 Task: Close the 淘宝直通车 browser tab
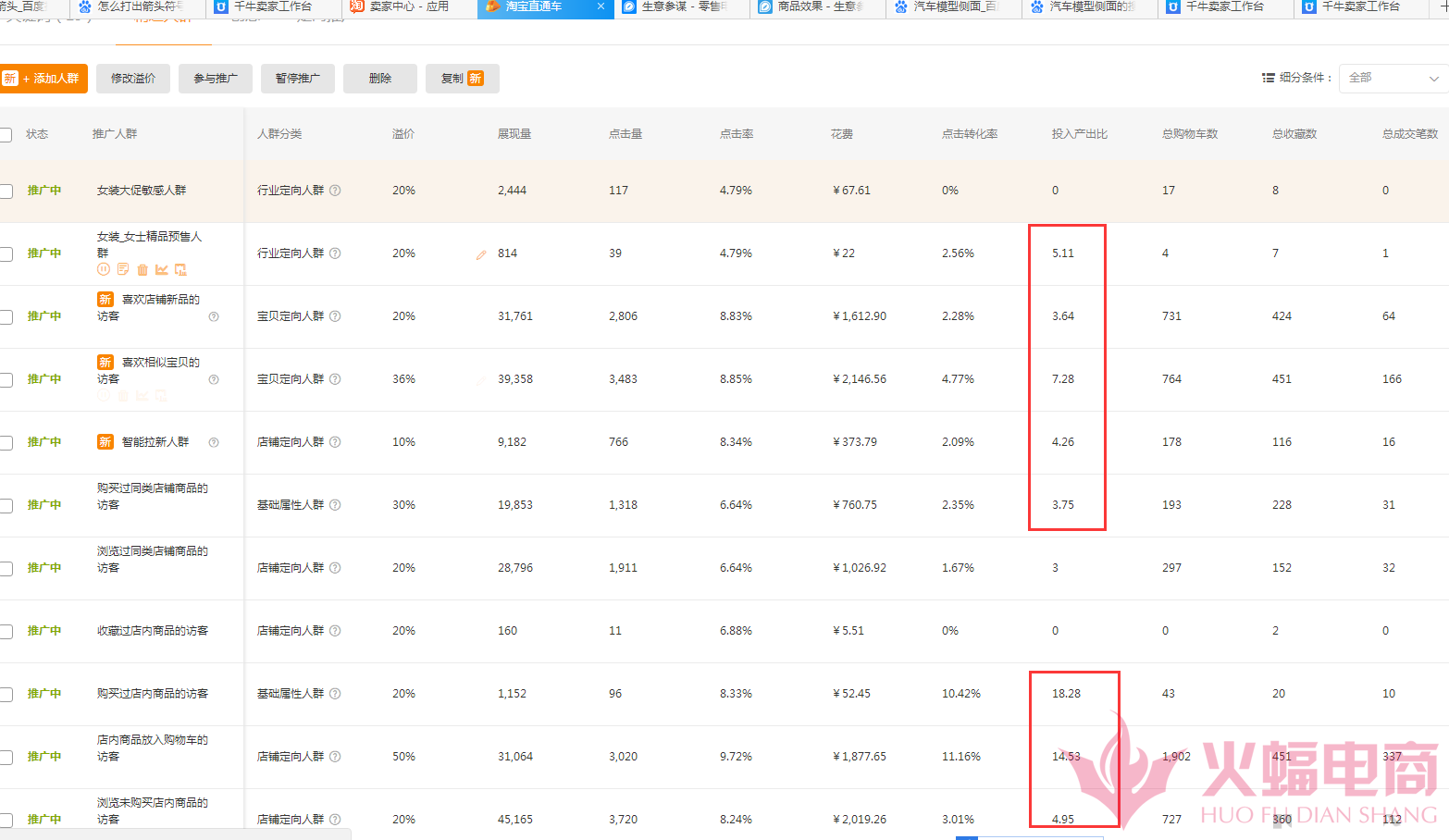point(601,6)
